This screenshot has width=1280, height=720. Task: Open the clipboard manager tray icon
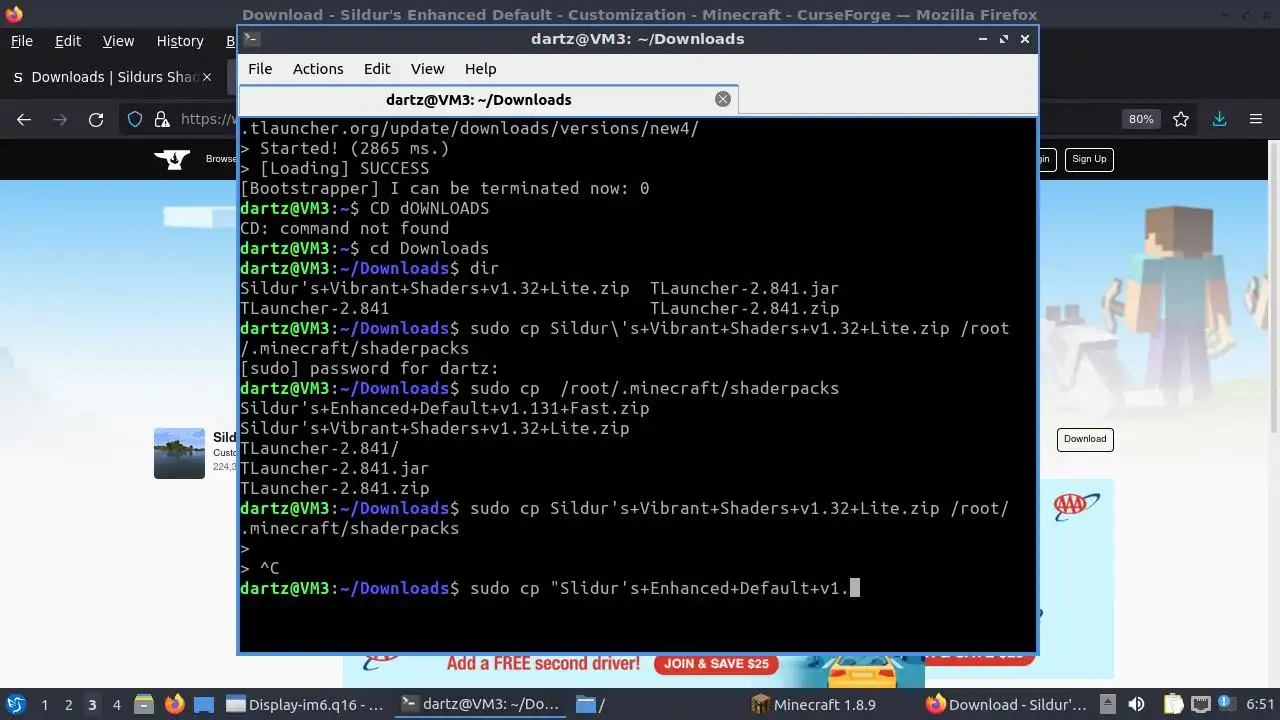click(1174, 704)
